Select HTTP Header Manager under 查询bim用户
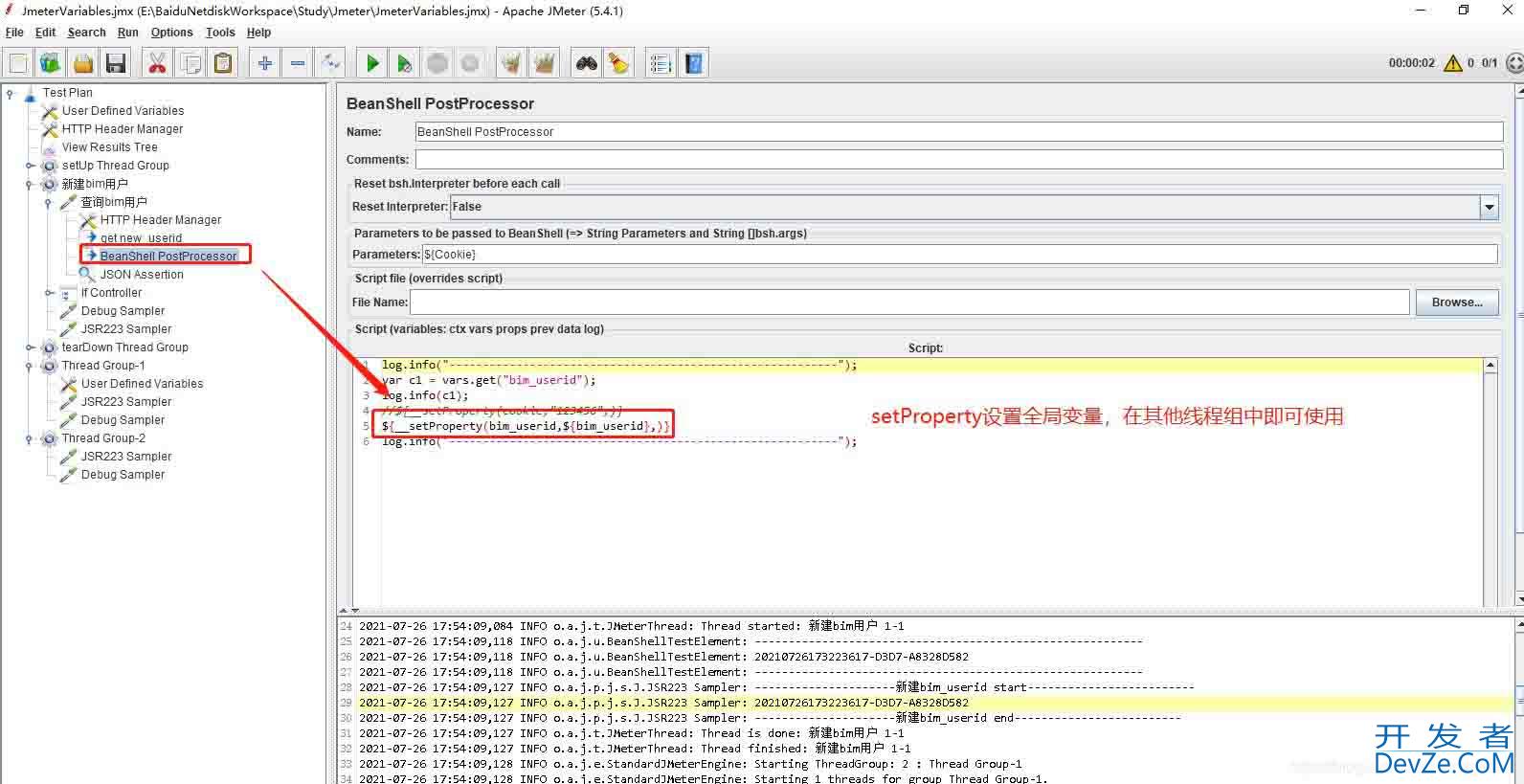This screenshot has height=784, width=1524. point(161,220)
